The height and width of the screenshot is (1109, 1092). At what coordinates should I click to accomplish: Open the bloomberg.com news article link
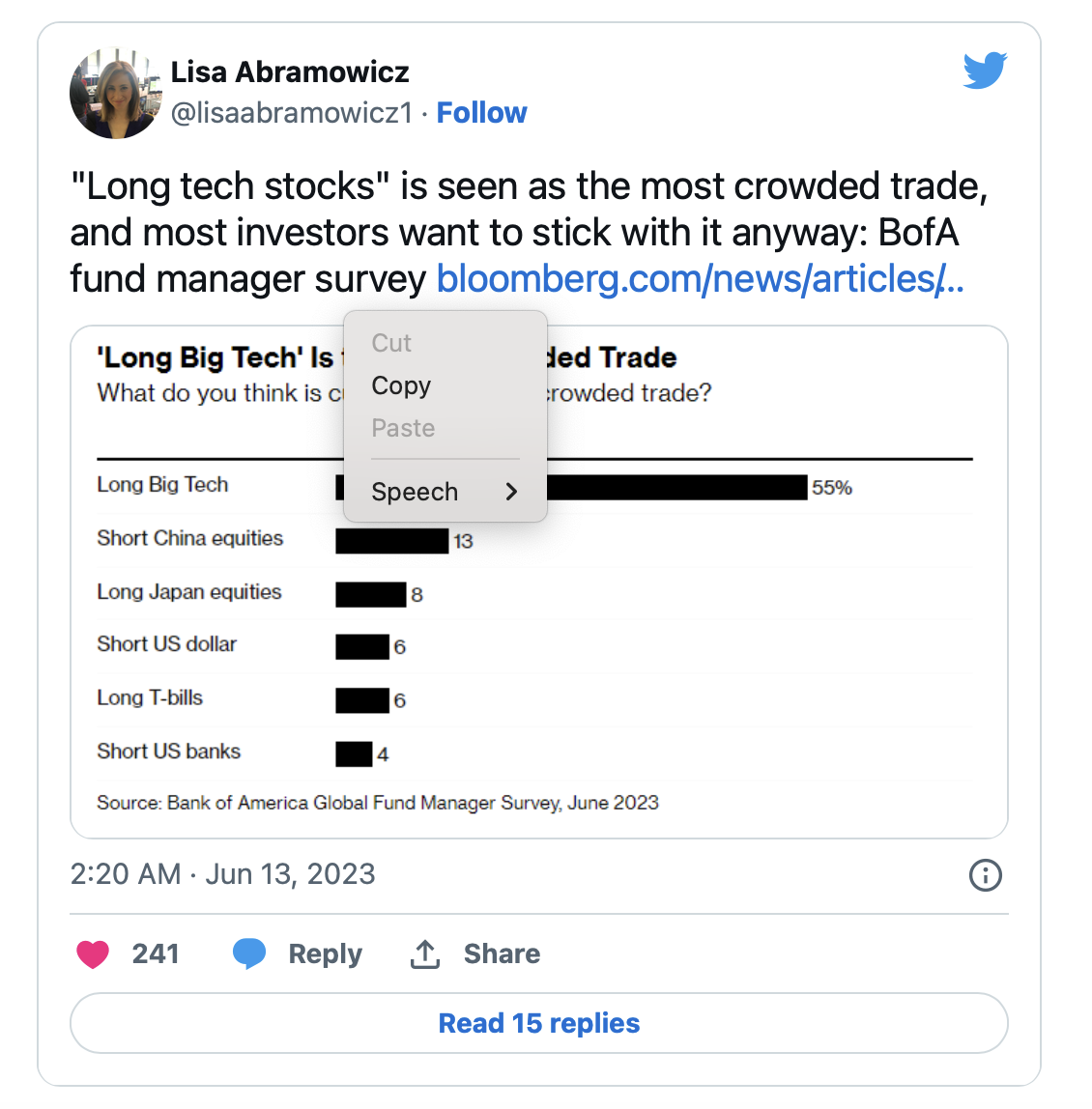pos(700,279)
